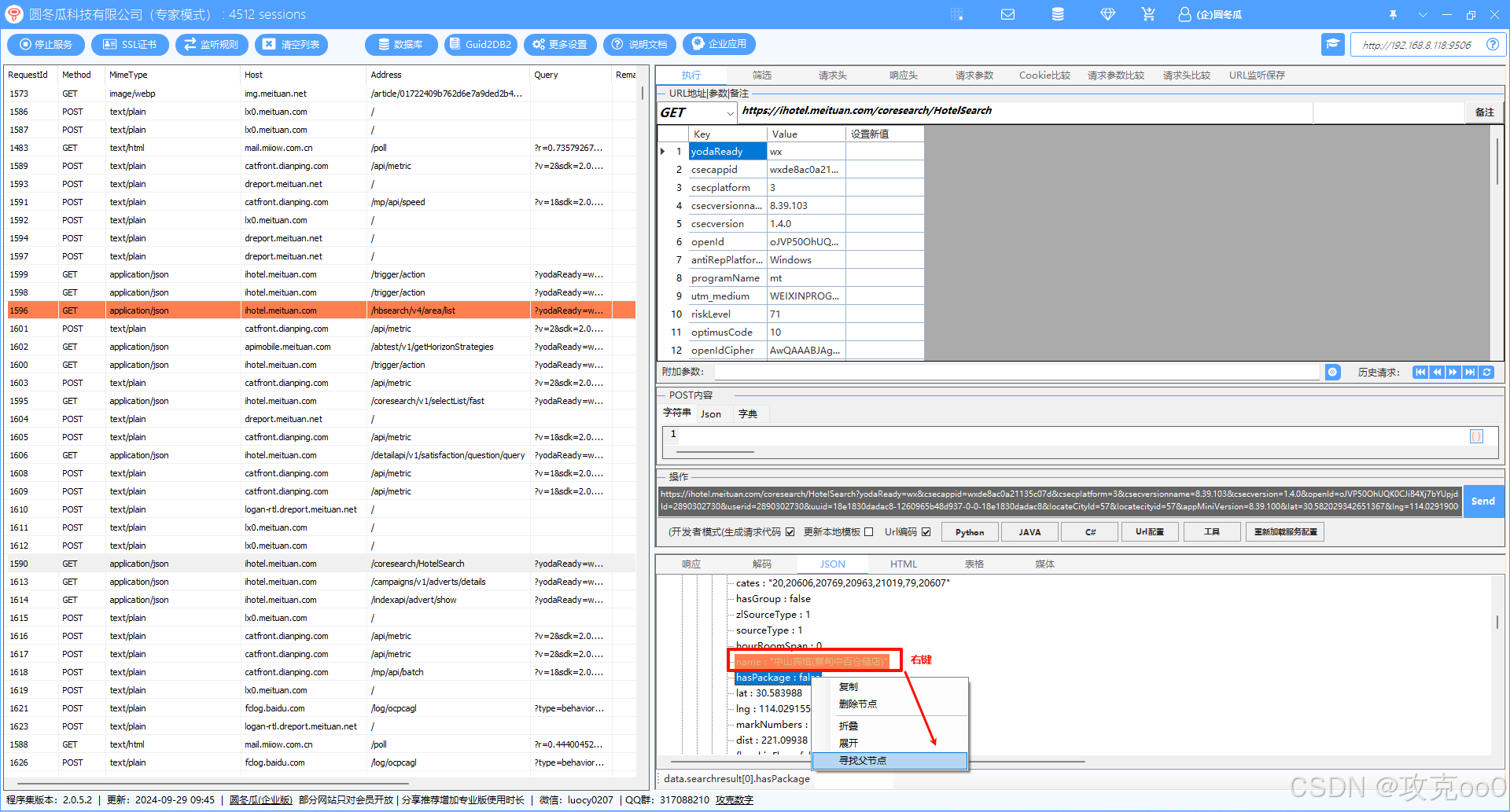Click the braces format icon in POST editor

click(1476, 436)
